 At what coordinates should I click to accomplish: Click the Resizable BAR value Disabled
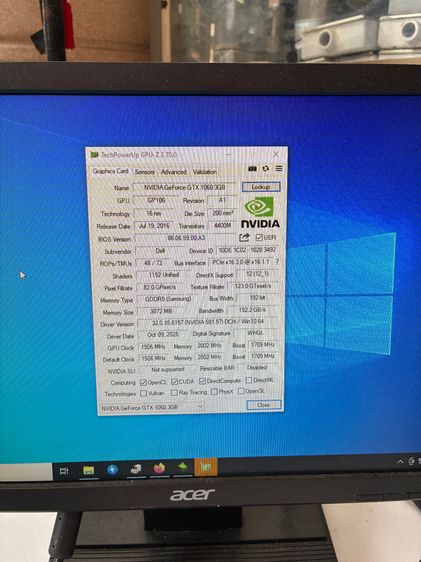257,368
